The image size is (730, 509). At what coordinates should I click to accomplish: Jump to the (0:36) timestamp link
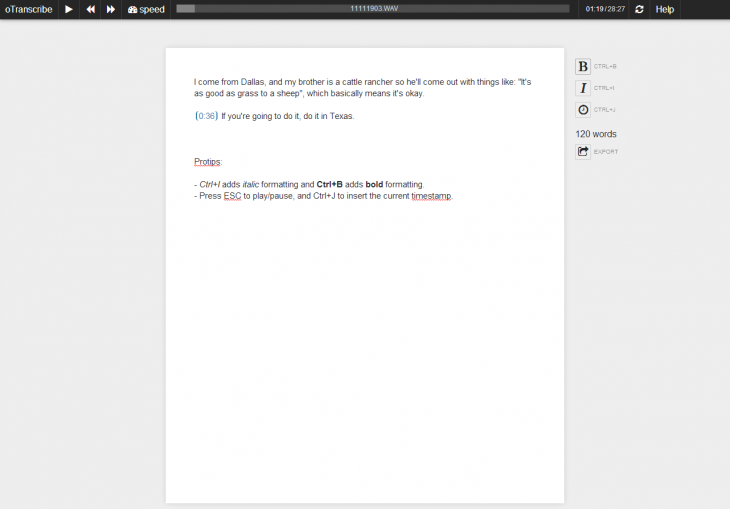pos(206,116)
